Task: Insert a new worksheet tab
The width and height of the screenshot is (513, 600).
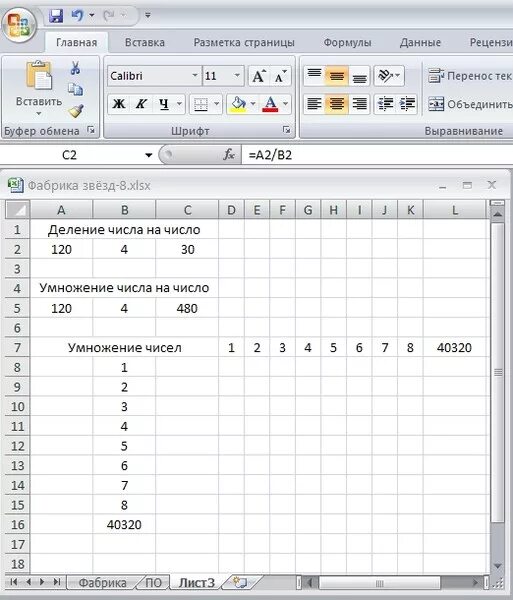Action: click(x=240, y=582)
